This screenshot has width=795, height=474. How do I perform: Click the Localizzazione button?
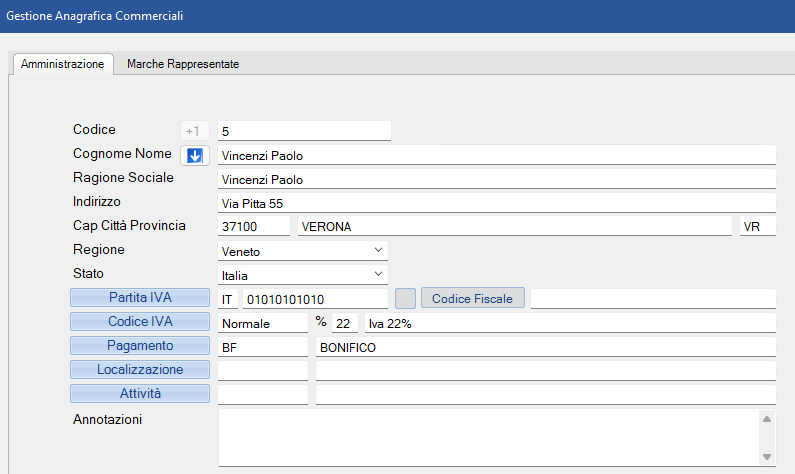(x=140, y=370)
